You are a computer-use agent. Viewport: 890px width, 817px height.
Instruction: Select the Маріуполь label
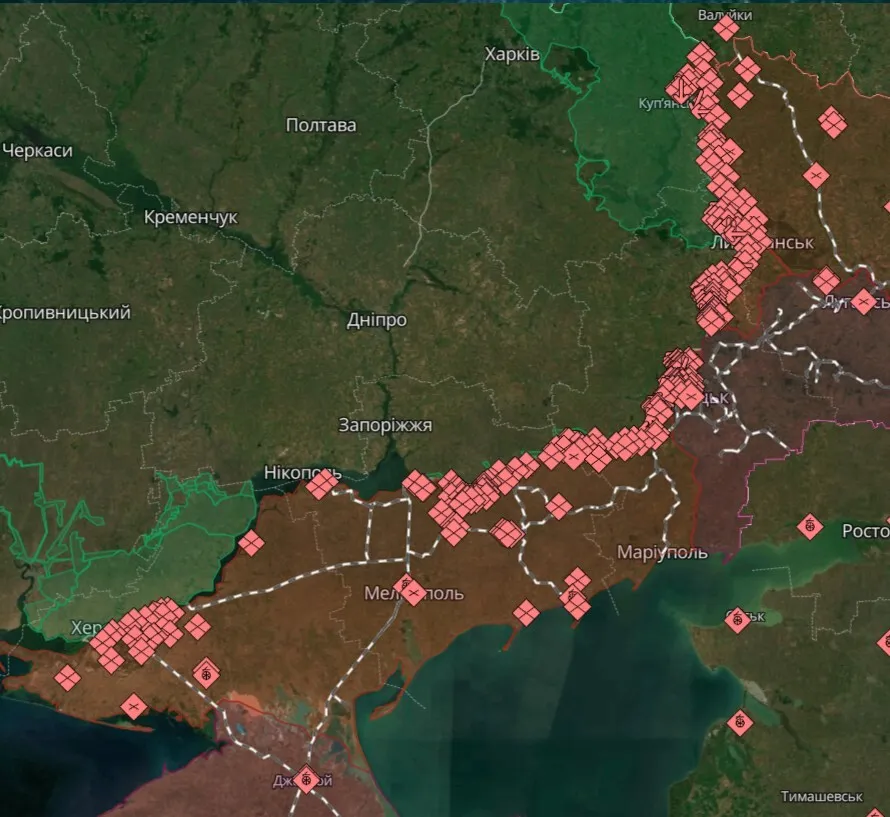(x=663, y=551)
